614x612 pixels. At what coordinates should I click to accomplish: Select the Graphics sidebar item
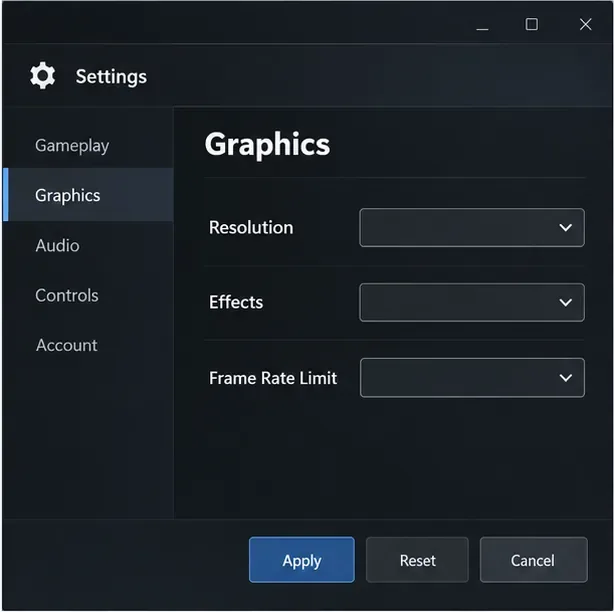tap(88, 195)
